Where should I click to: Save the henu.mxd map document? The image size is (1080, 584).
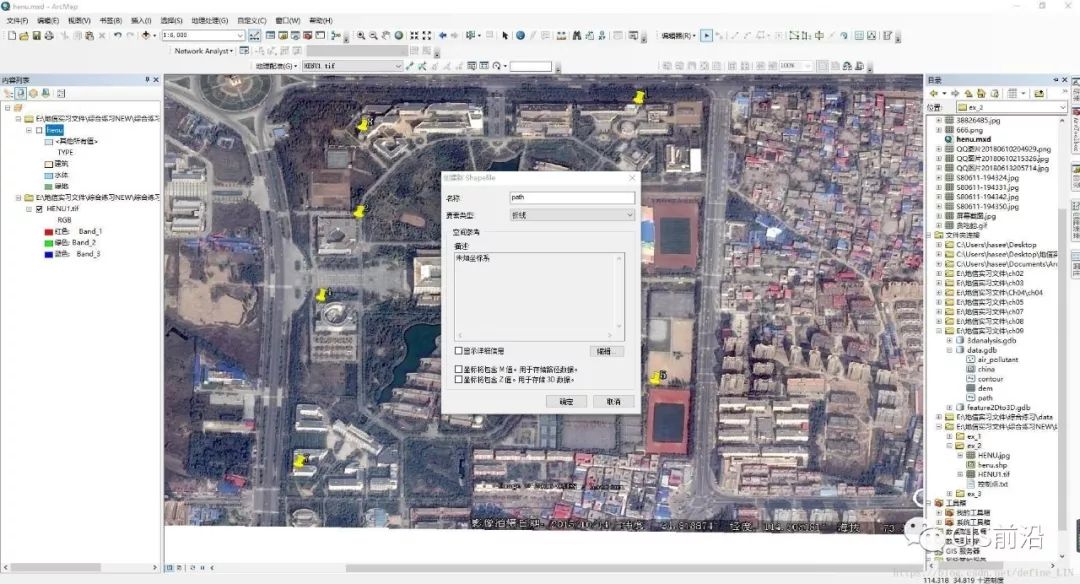pyautogui.click(x=36, y=36)
